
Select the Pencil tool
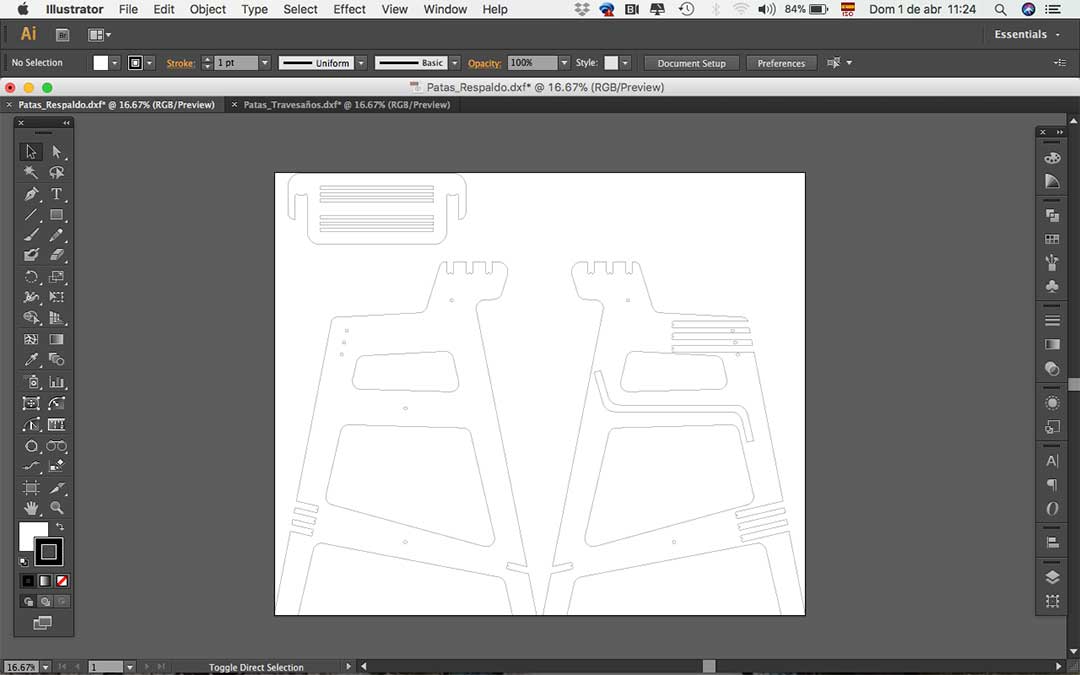[56, 236]
